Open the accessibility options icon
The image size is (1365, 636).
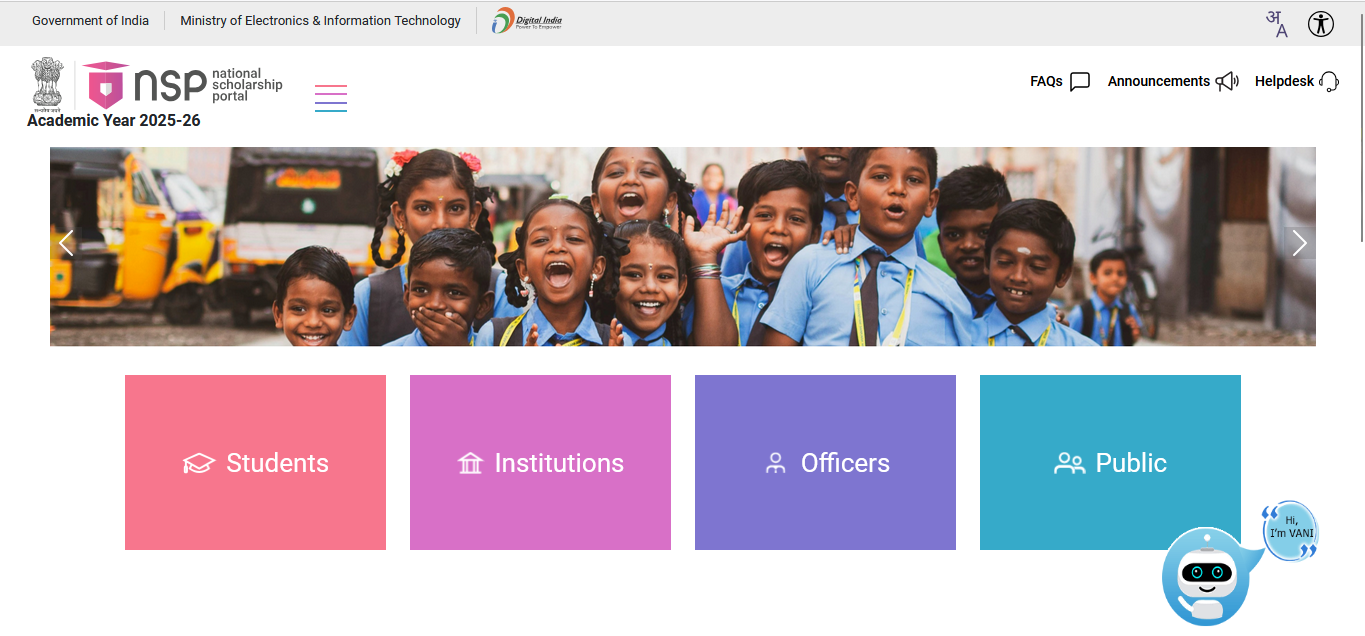1320,23
